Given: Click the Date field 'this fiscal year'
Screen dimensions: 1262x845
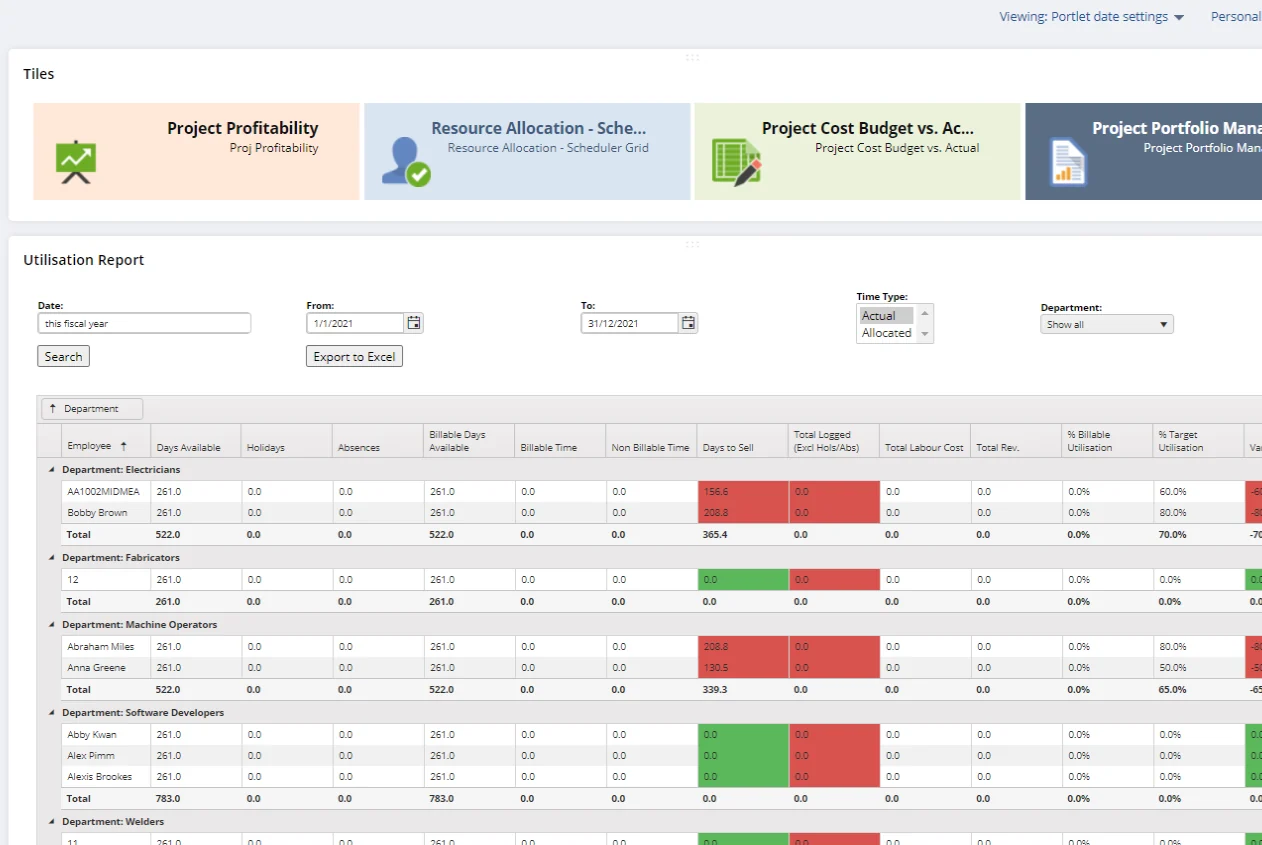Looking at the screenshot, I should click(x=144, y=323).
